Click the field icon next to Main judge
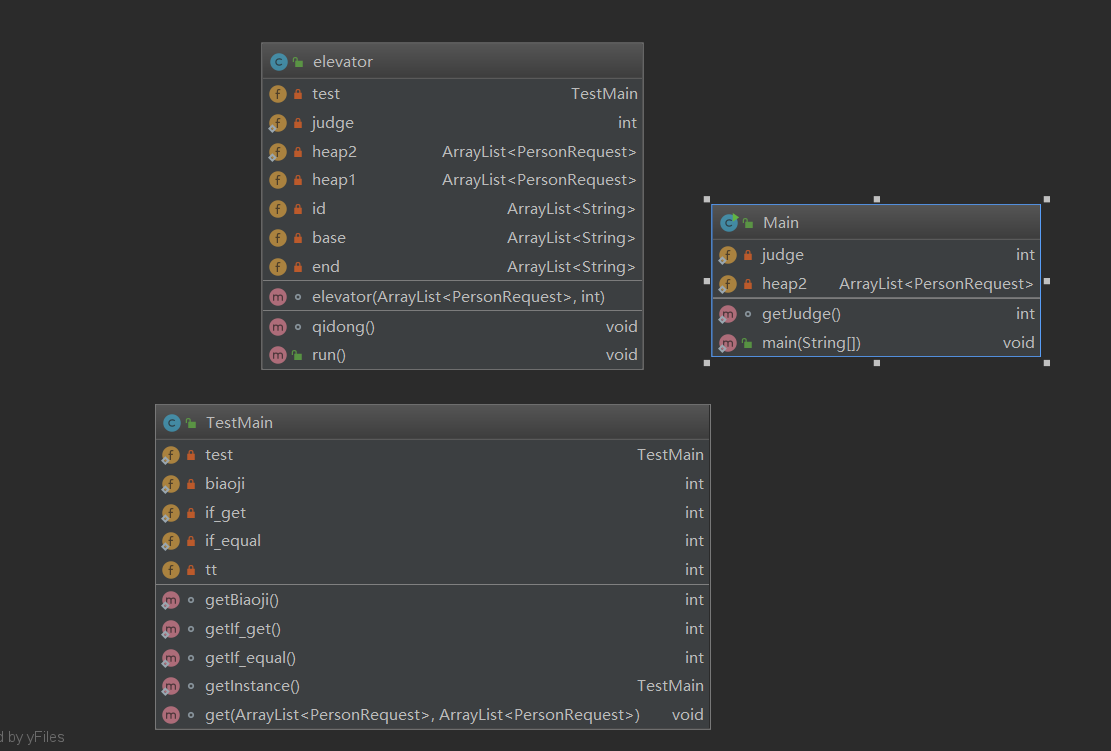 727,255
